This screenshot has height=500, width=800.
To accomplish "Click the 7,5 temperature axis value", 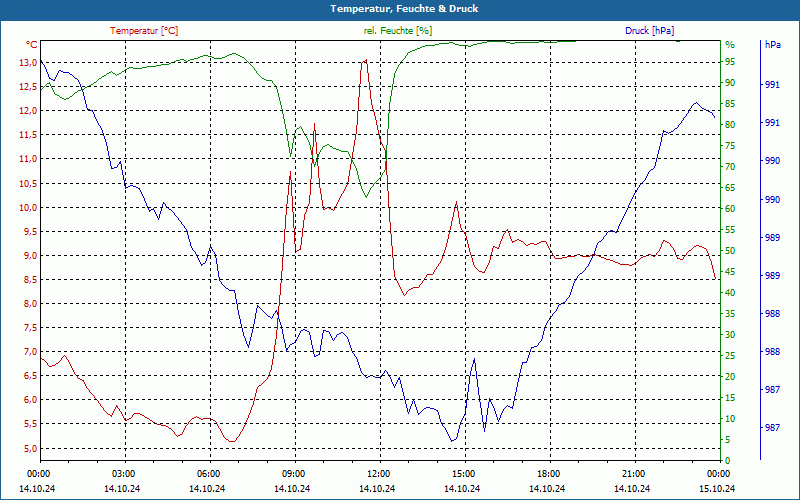I will point(30,328).
